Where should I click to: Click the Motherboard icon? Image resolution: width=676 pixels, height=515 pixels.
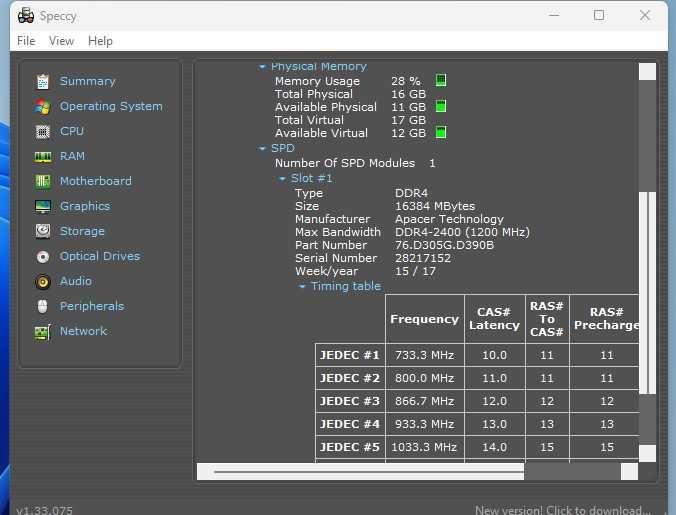point(43,181)
